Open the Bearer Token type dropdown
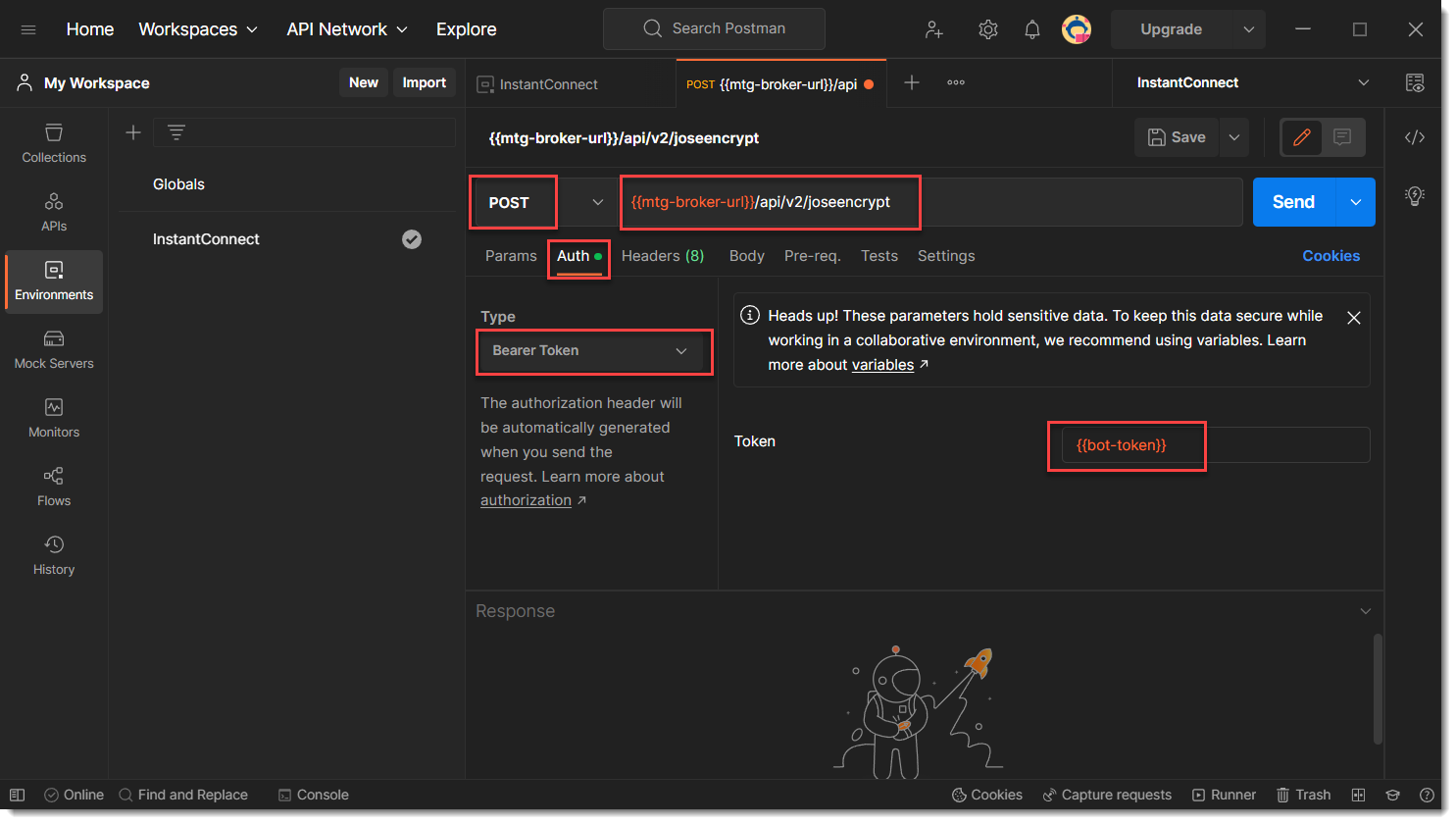The image size is (1456, 824). (591, 351)
